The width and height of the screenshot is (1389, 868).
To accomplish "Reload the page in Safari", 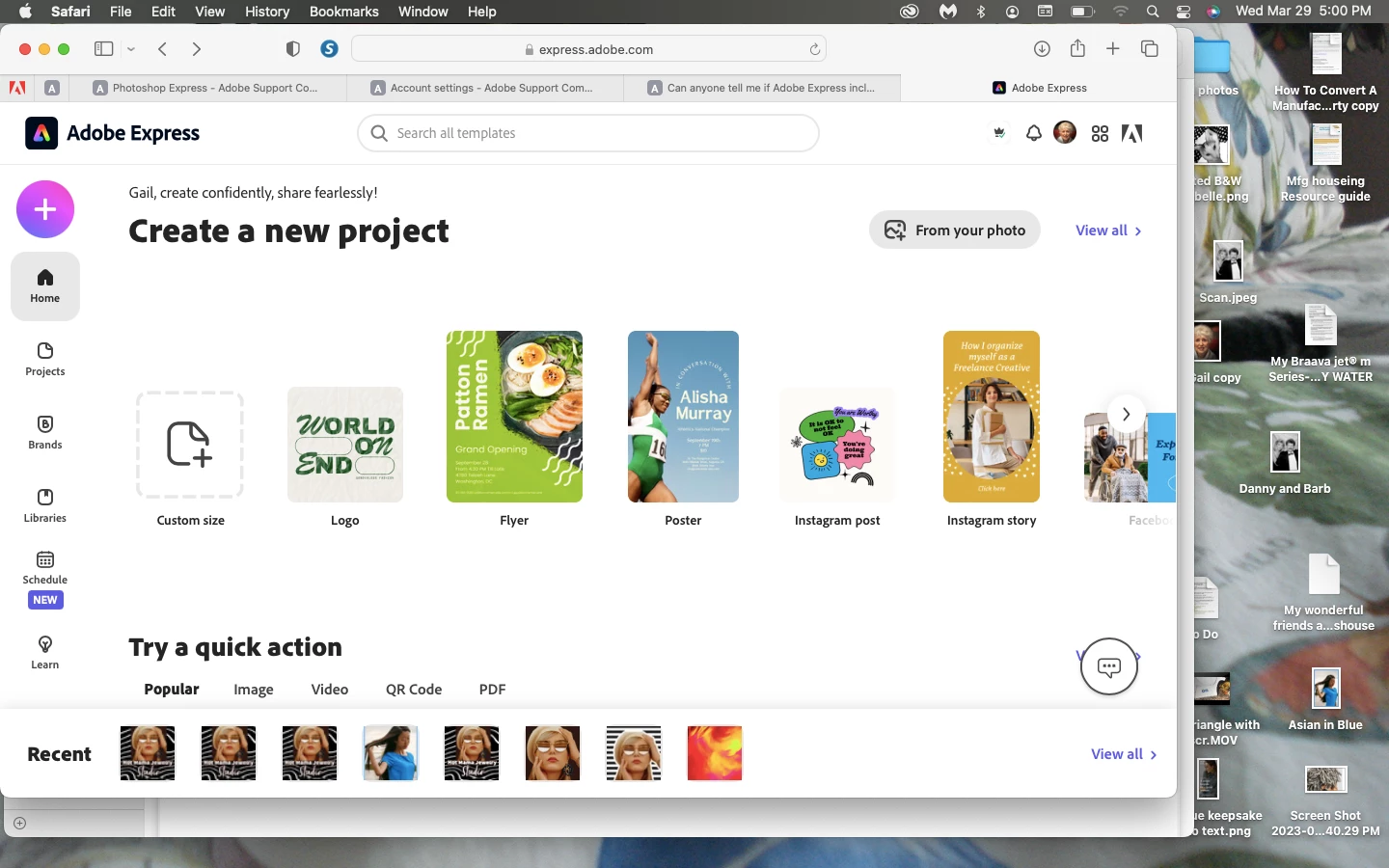I will [x=815, y=49].
